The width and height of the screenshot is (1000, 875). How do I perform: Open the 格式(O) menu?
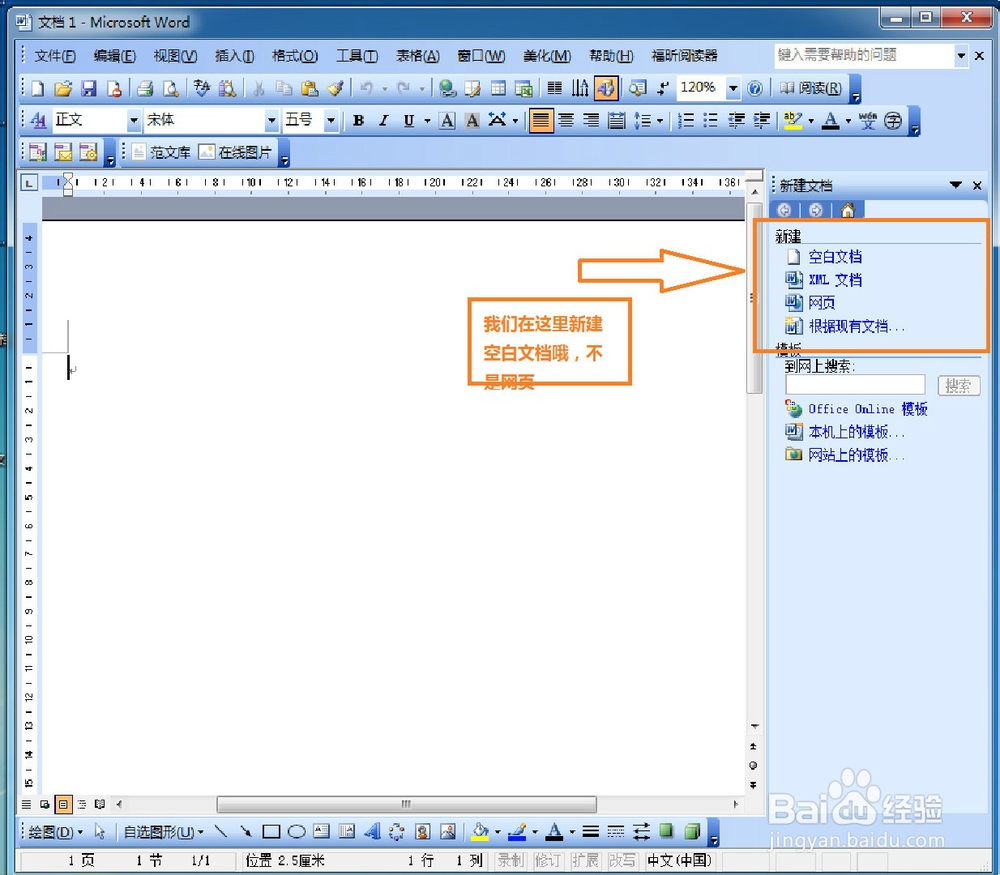pos(295,56)
